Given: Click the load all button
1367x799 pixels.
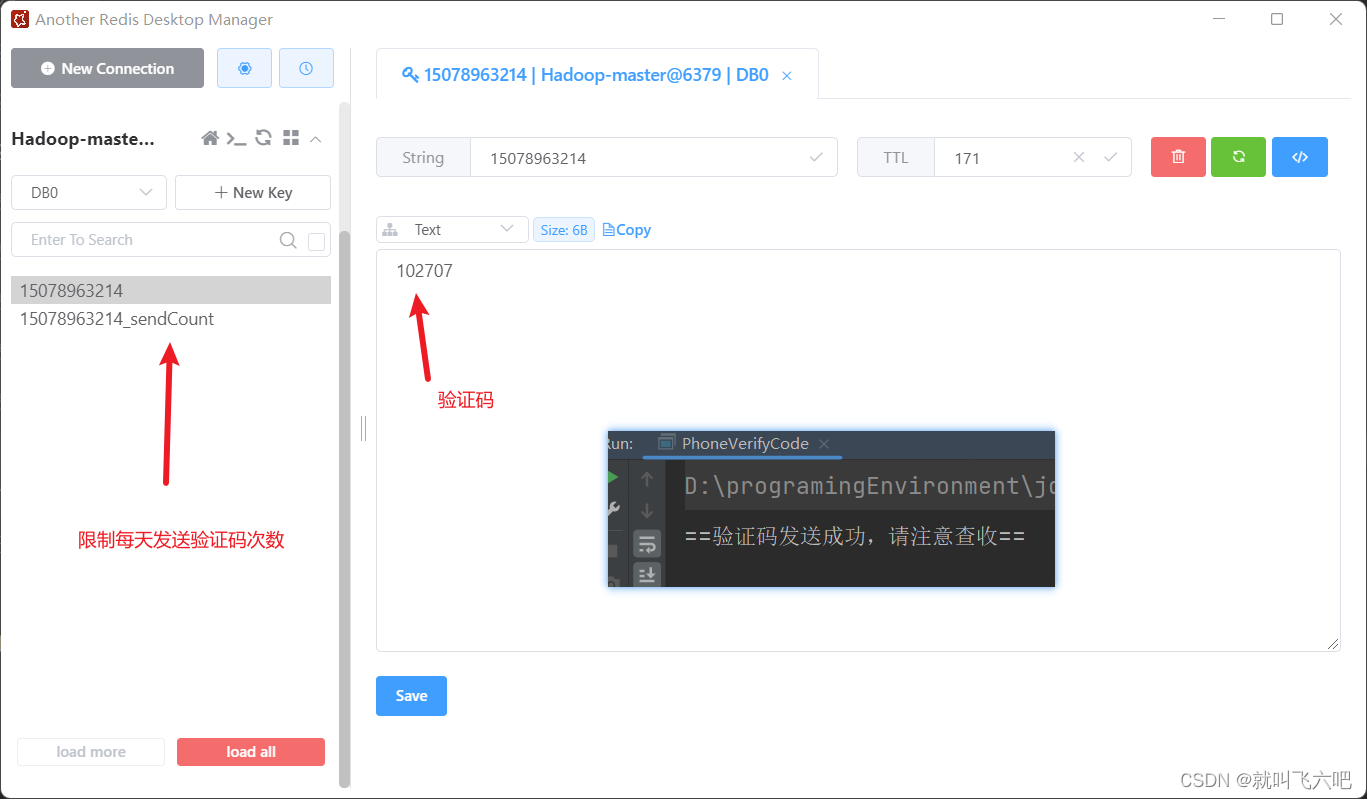Looking at the screenshot, I should [251, 752].
